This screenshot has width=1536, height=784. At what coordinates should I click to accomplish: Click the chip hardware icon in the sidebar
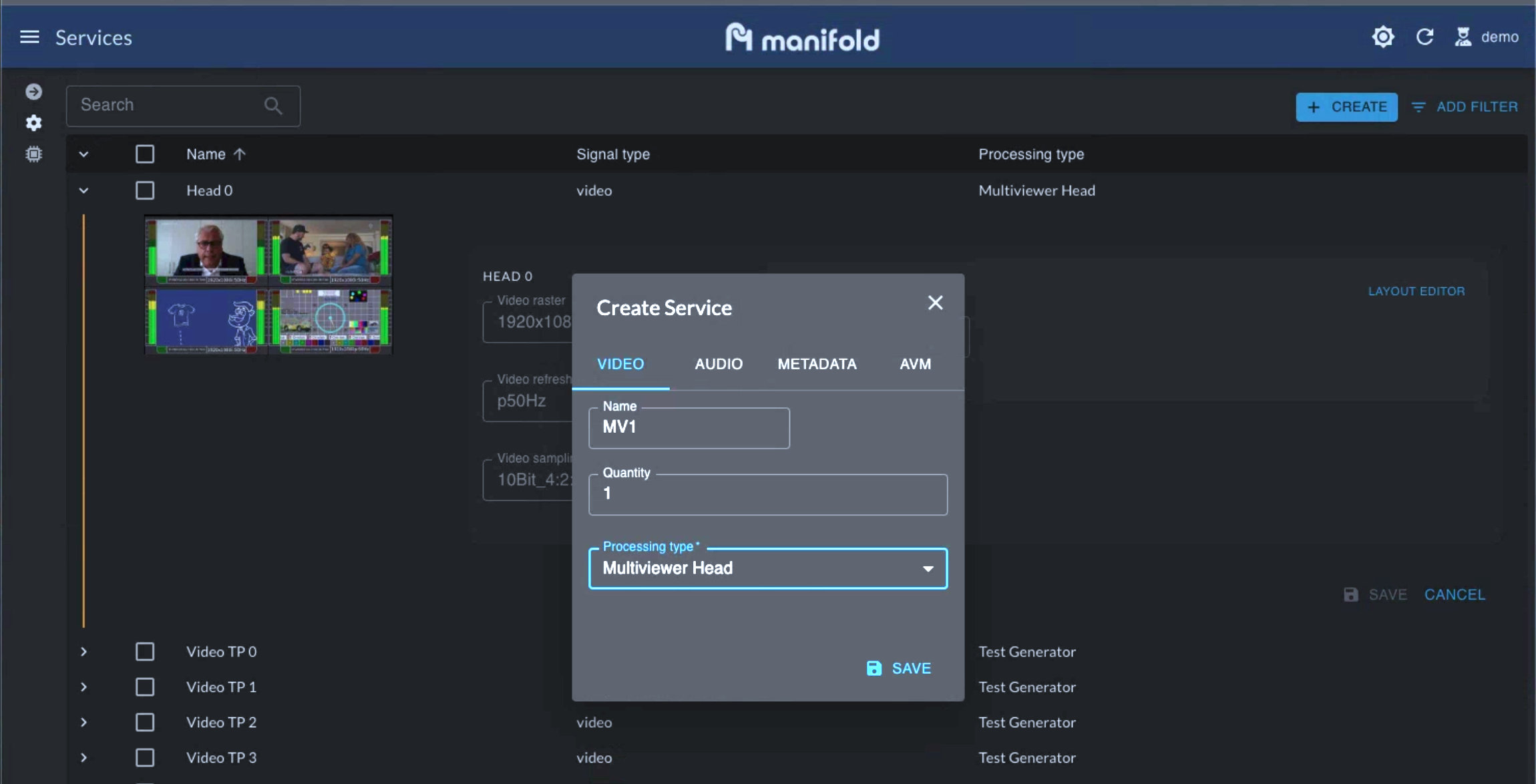[33, 154]
